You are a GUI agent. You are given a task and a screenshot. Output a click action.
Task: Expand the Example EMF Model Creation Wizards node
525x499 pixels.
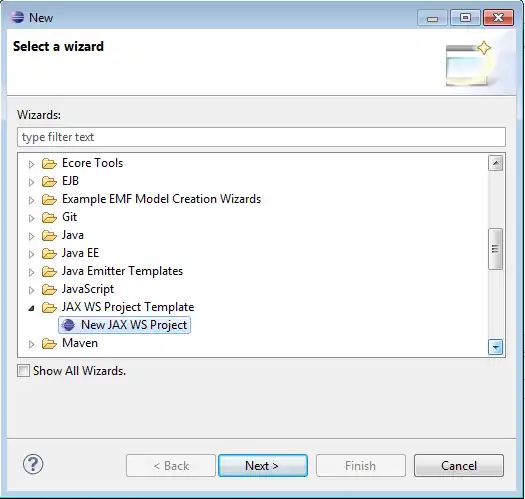(31, 201)
